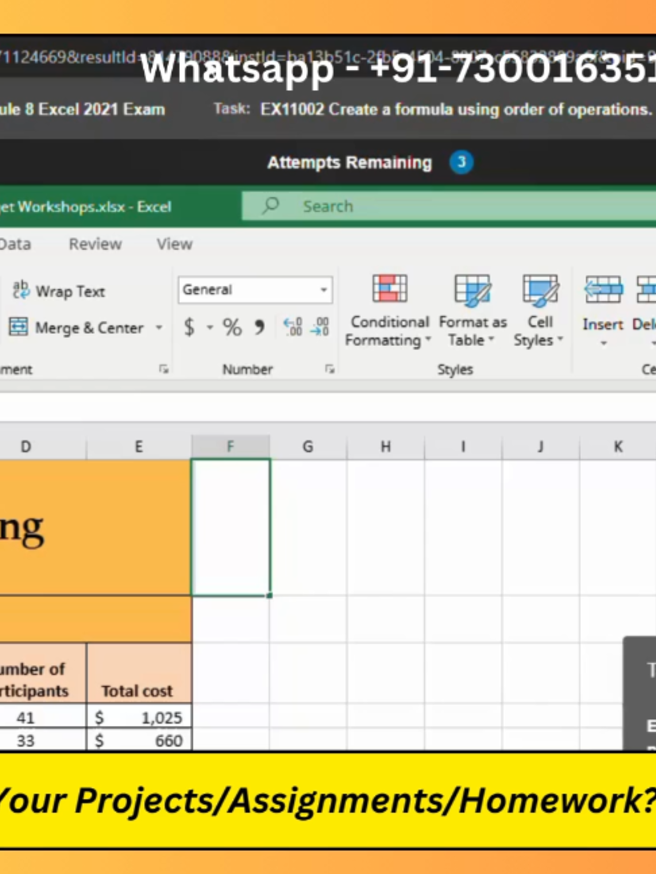This screenshot has height=874, width=656.
Task: Switch to the Review tab
Action: click(95, 244)
